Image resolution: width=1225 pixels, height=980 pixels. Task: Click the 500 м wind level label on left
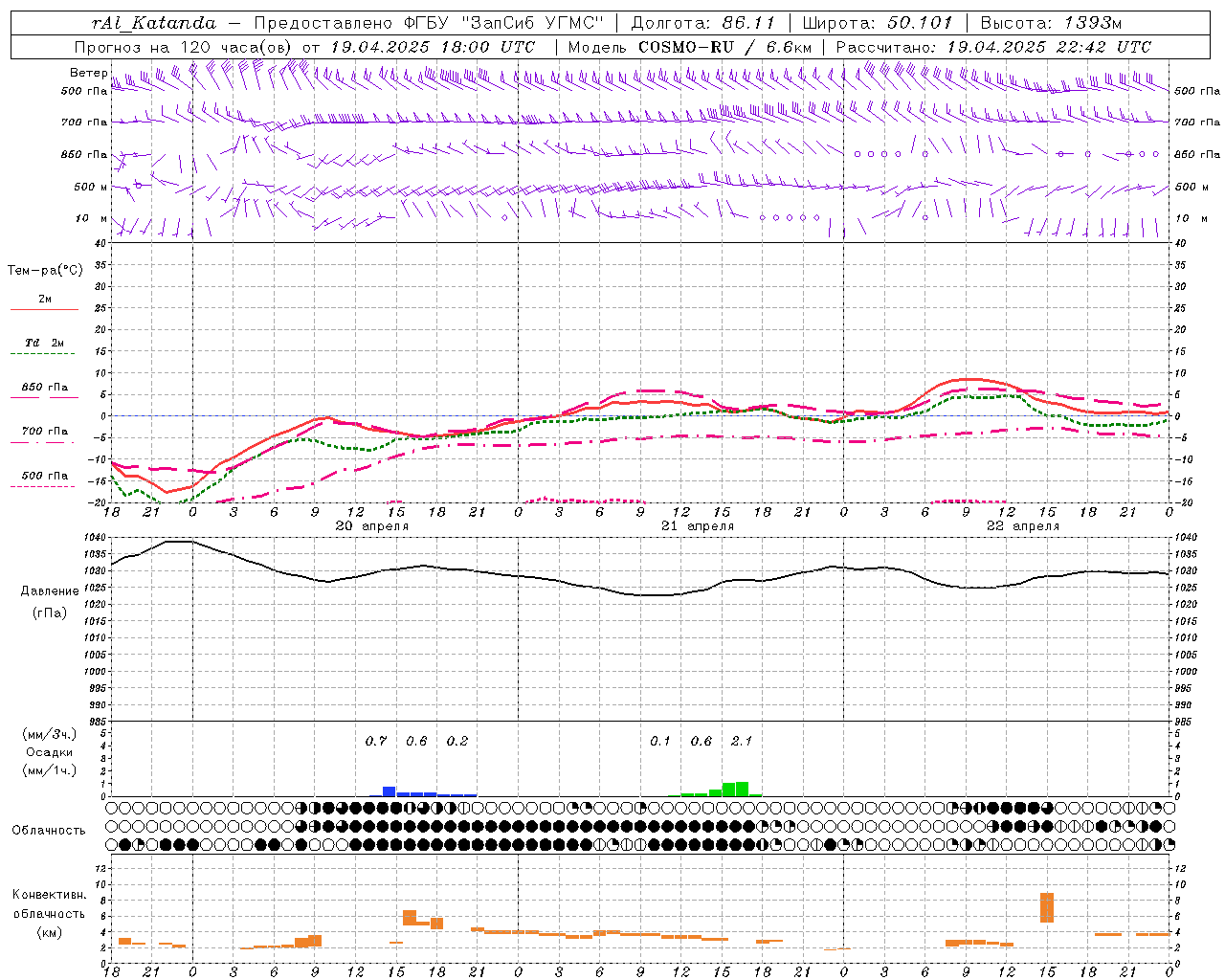(x=91, y=187)
